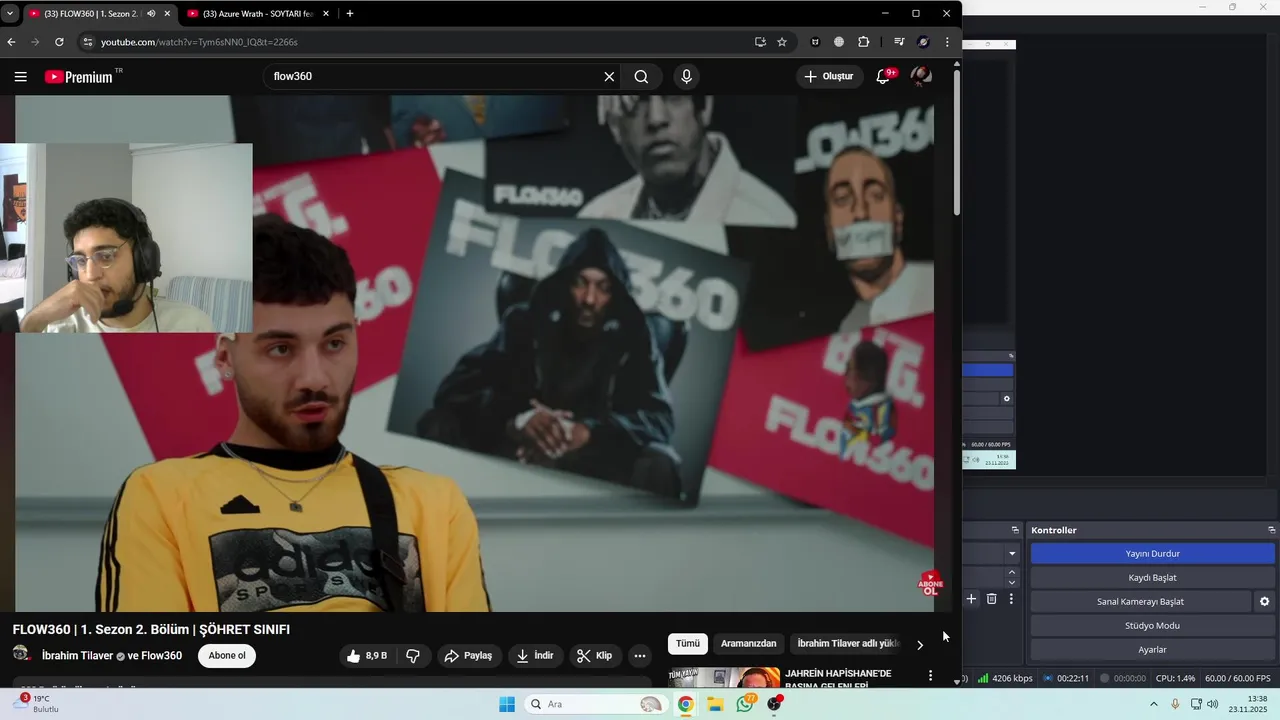Bookmark this page with the star
Screen dimensions: 1280x720
pyautogui.click(x=782, y=42)
